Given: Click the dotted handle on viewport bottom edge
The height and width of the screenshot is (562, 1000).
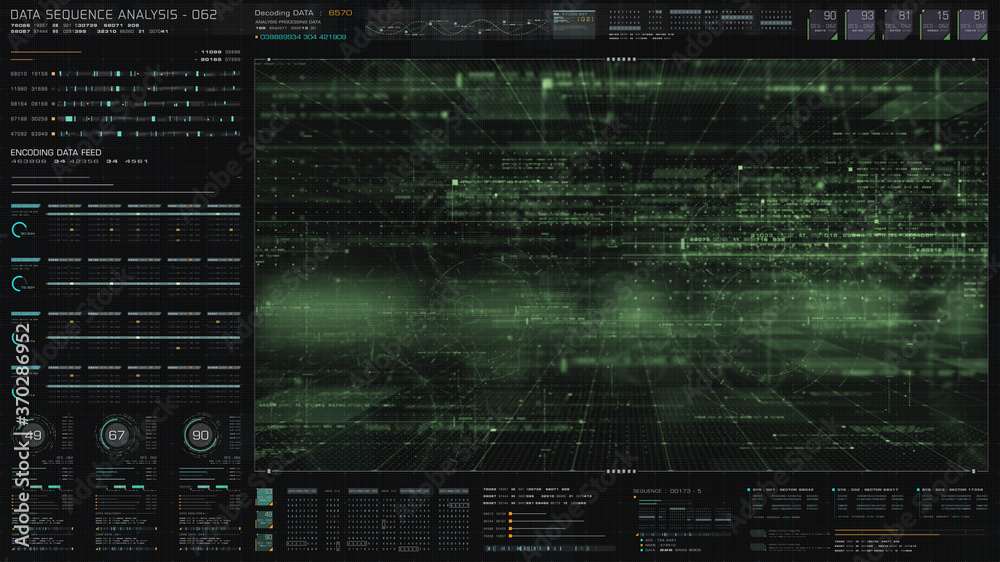Looking at the screenshot, I should pyautogui.click(x=621, y=471).
